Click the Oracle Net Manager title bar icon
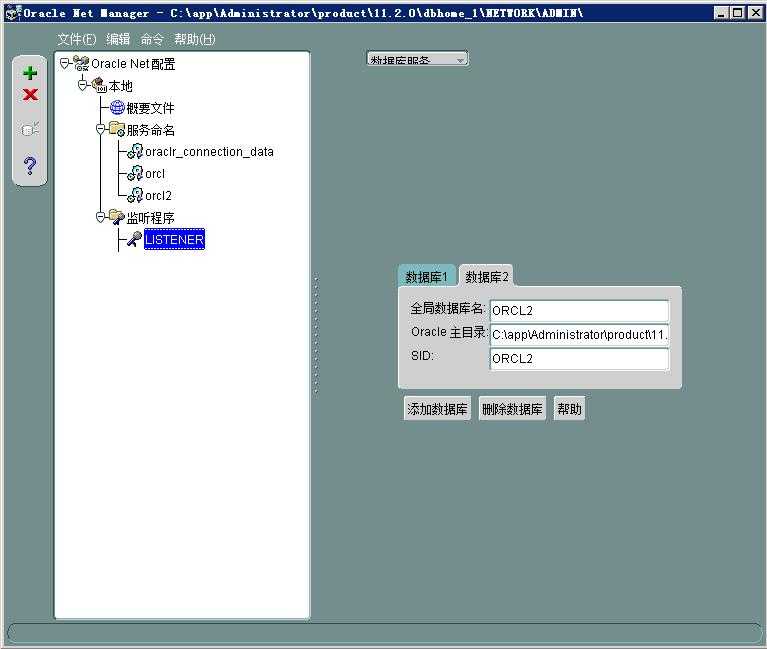 (13, 13)
